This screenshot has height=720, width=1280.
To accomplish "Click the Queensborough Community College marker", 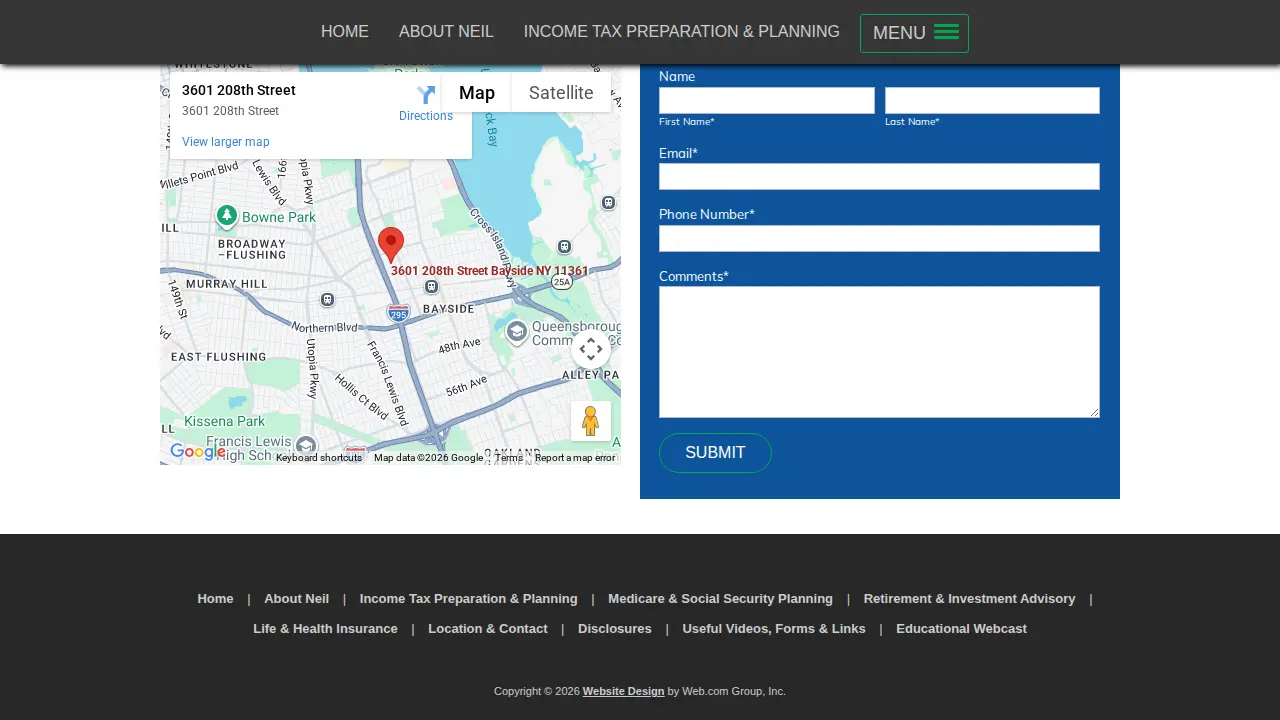I will pos(516,332).
